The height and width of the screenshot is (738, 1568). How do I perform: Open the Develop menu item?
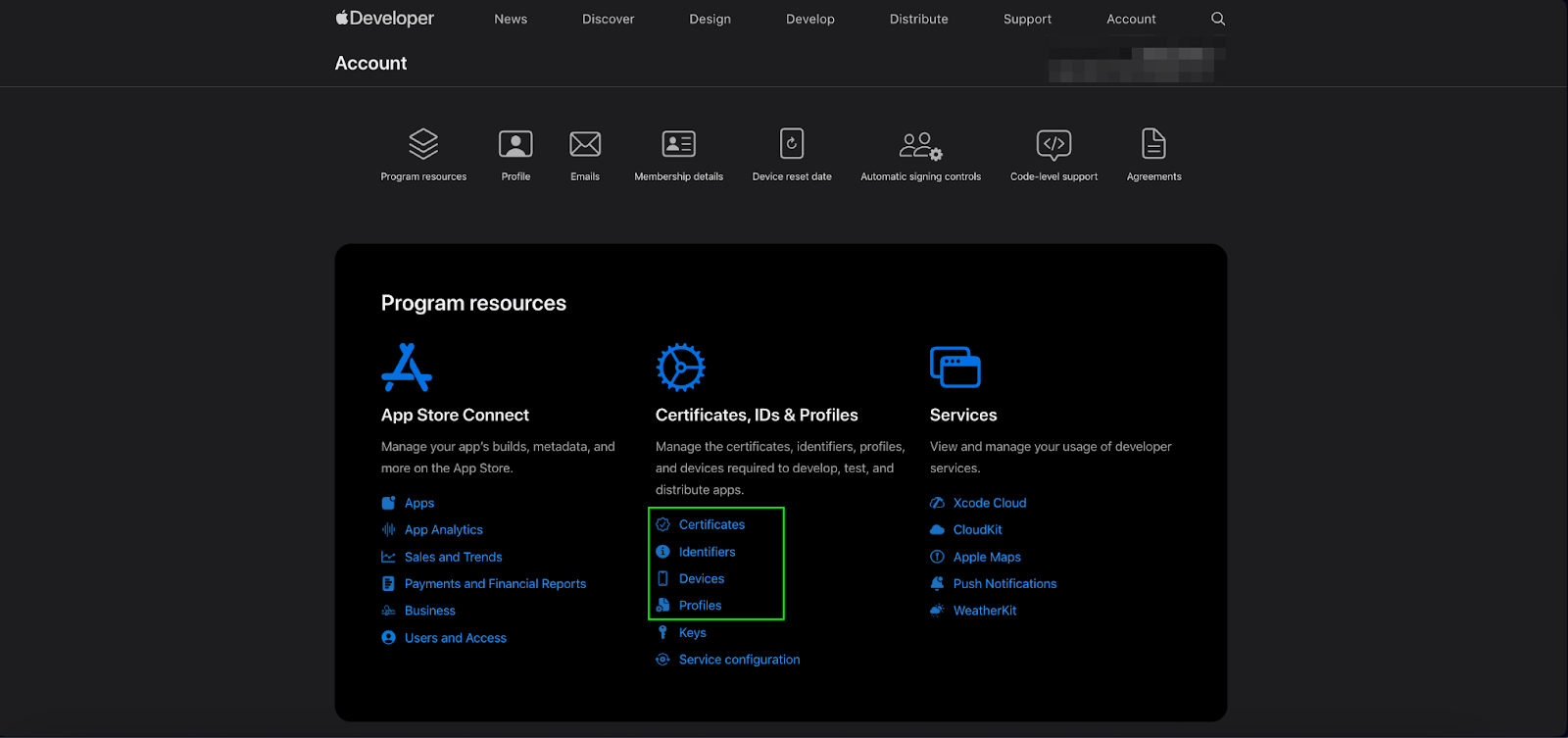click(810, 19)
